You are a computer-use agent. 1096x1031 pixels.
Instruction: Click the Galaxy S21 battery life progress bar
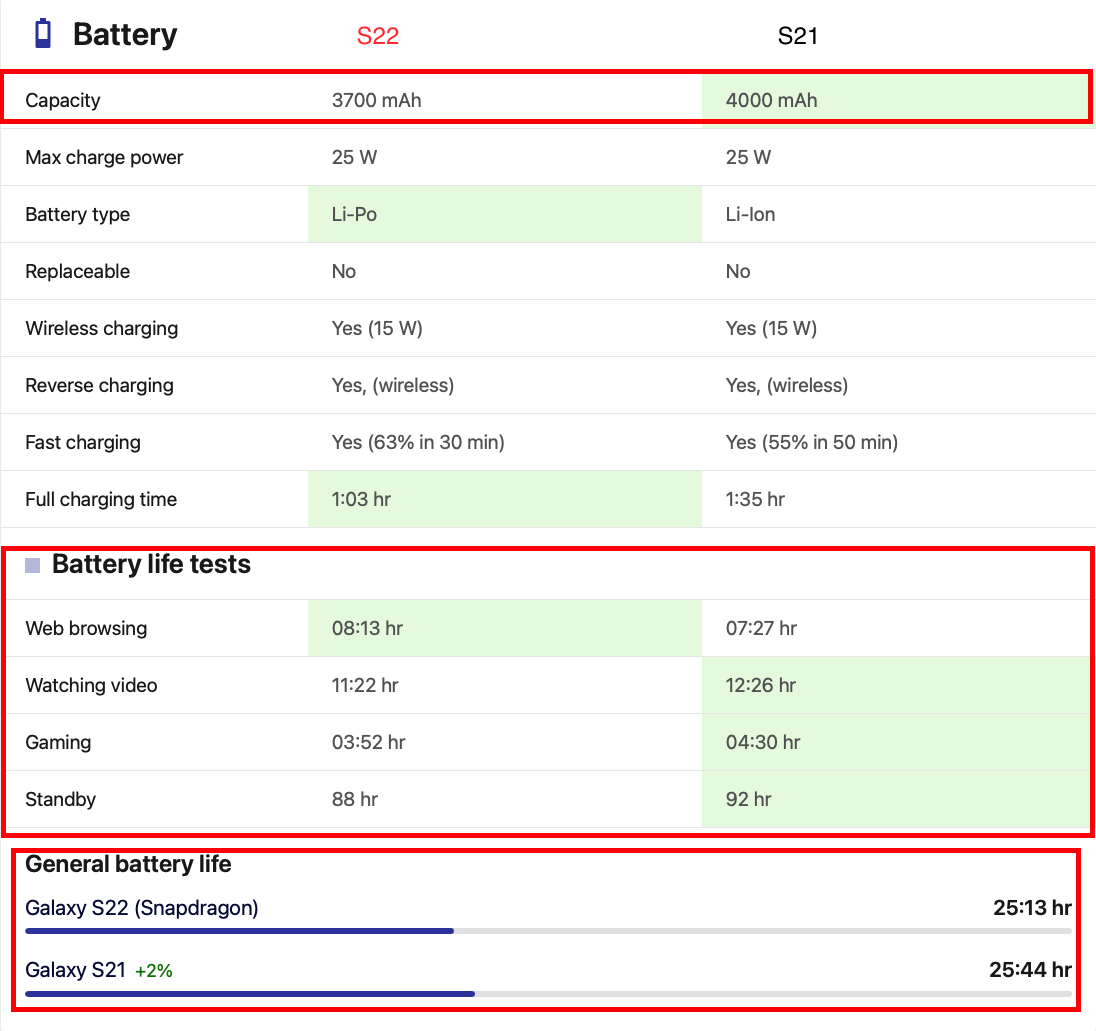point(549,993)
